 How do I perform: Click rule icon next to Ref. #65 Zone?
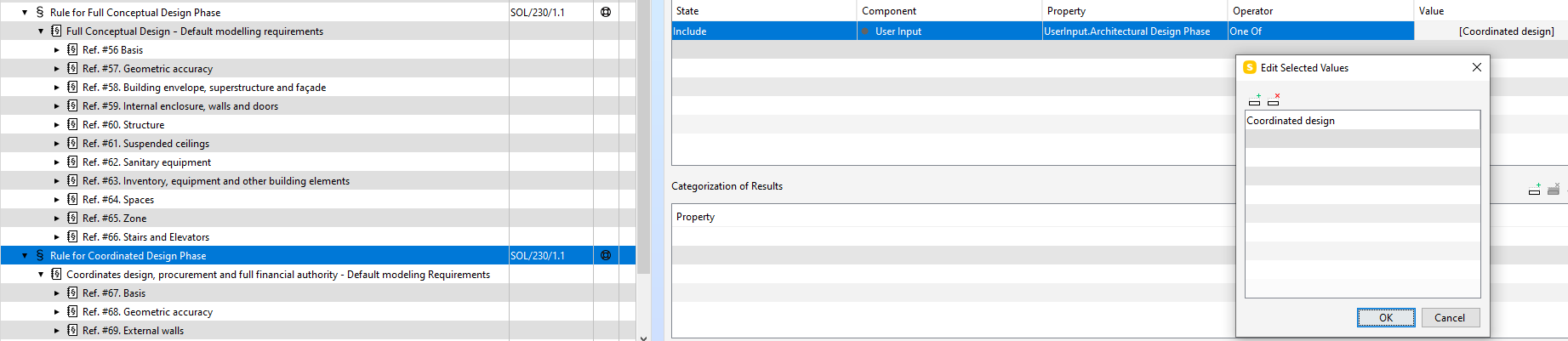click(x=72, y=218)
